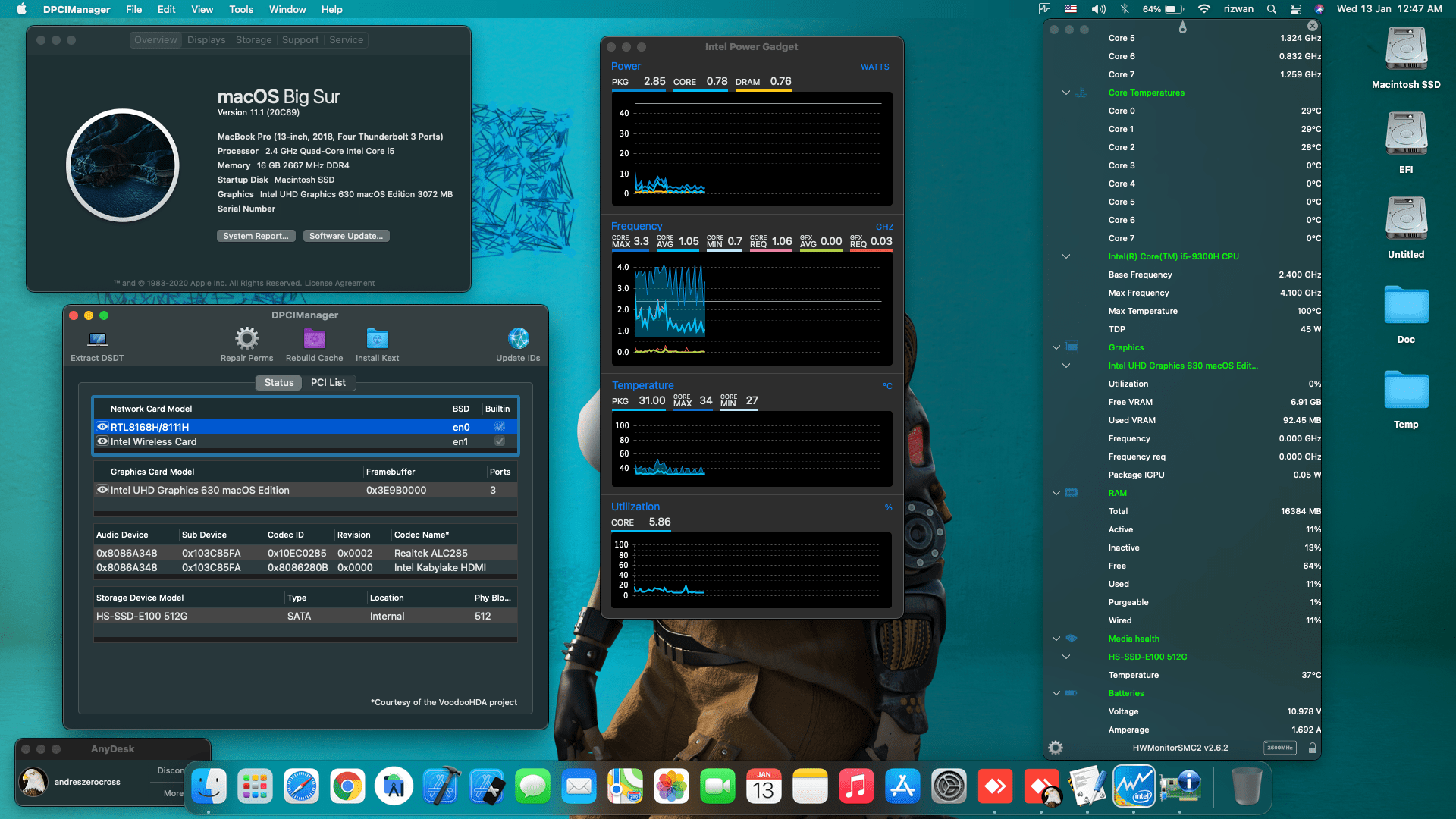Click License Agreement link
Image resolution: width=1456 pixels, height=819 pixels.
[x=339, y=283]
